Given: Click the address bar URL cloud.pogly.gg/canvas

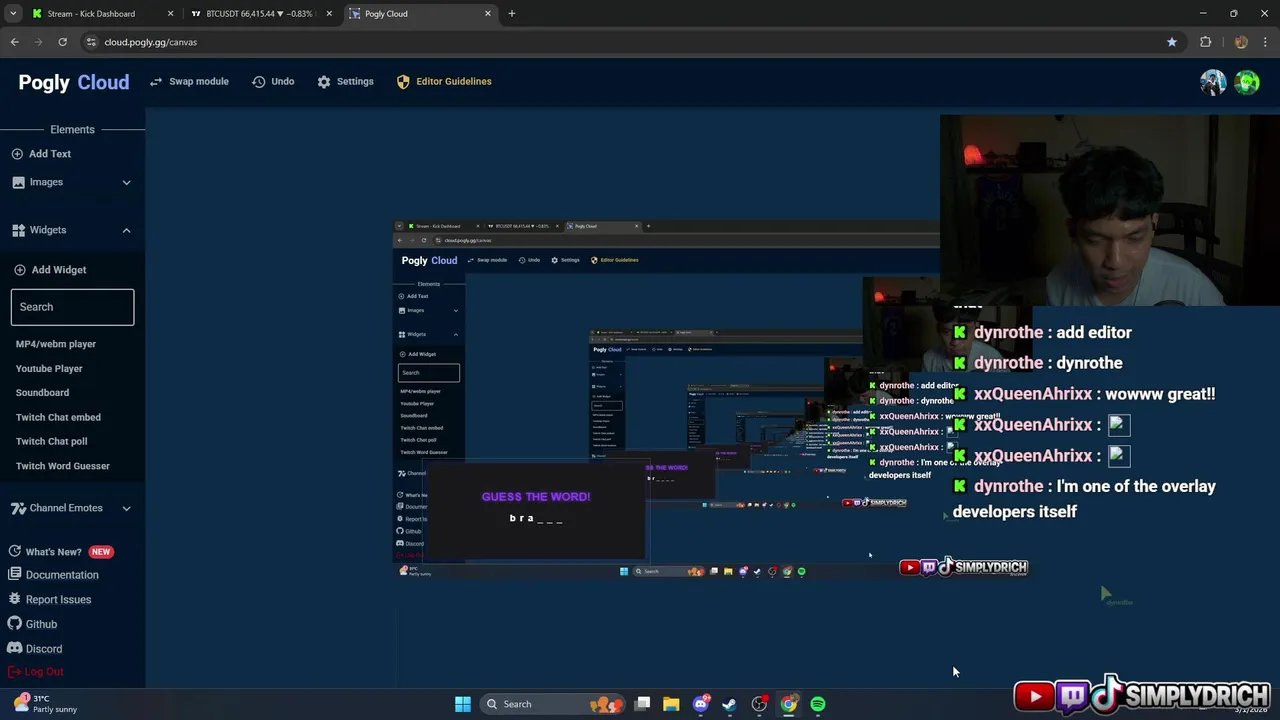Looking at the screenshot, I should point(151,42).
